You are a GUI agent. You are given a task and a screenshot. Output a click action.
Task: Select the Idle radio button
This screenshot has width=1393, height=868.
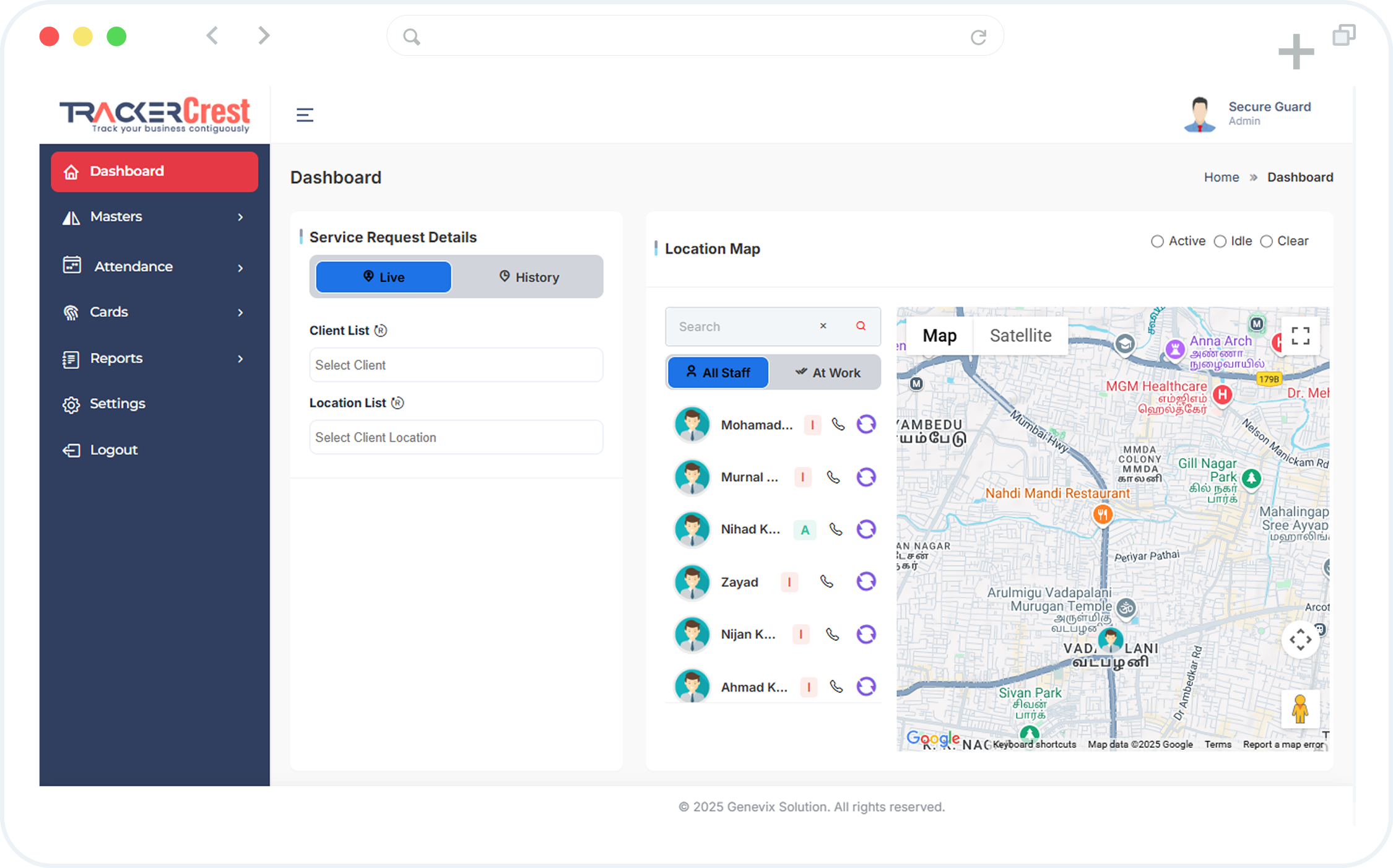(1220, 241)
